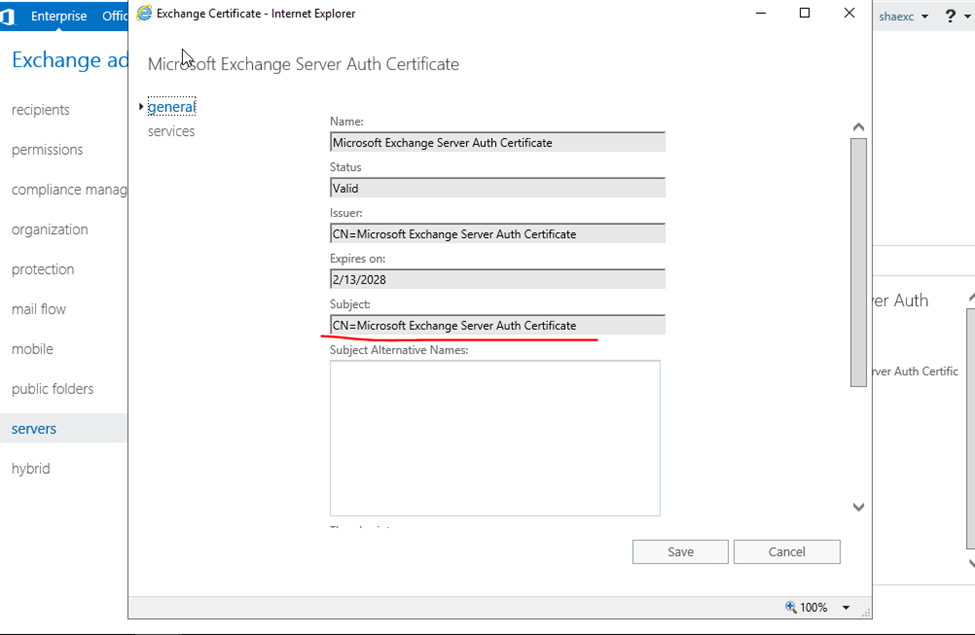Click scroll down arrow in certificate details

(858, 507)
